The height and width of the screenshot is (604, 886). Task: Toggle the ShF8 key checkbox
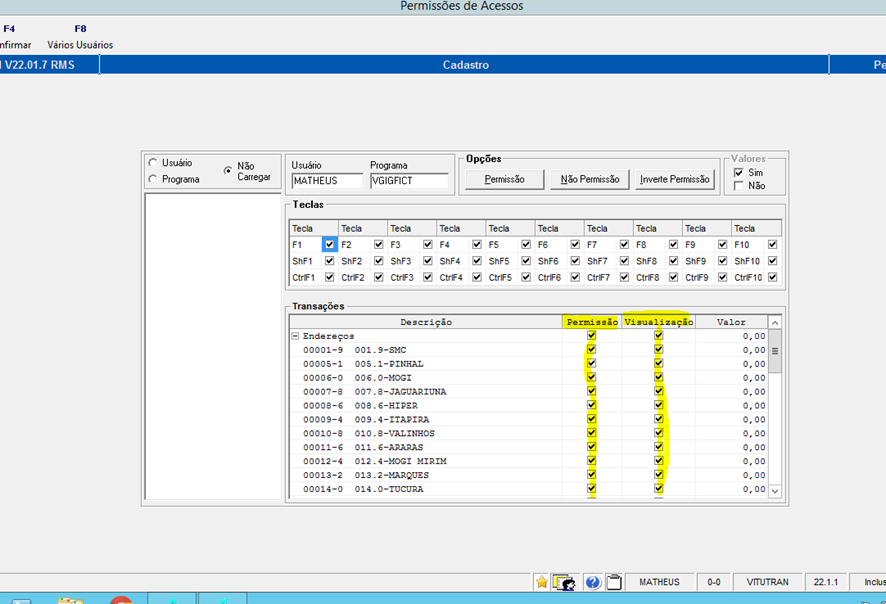tap(674, 261)
